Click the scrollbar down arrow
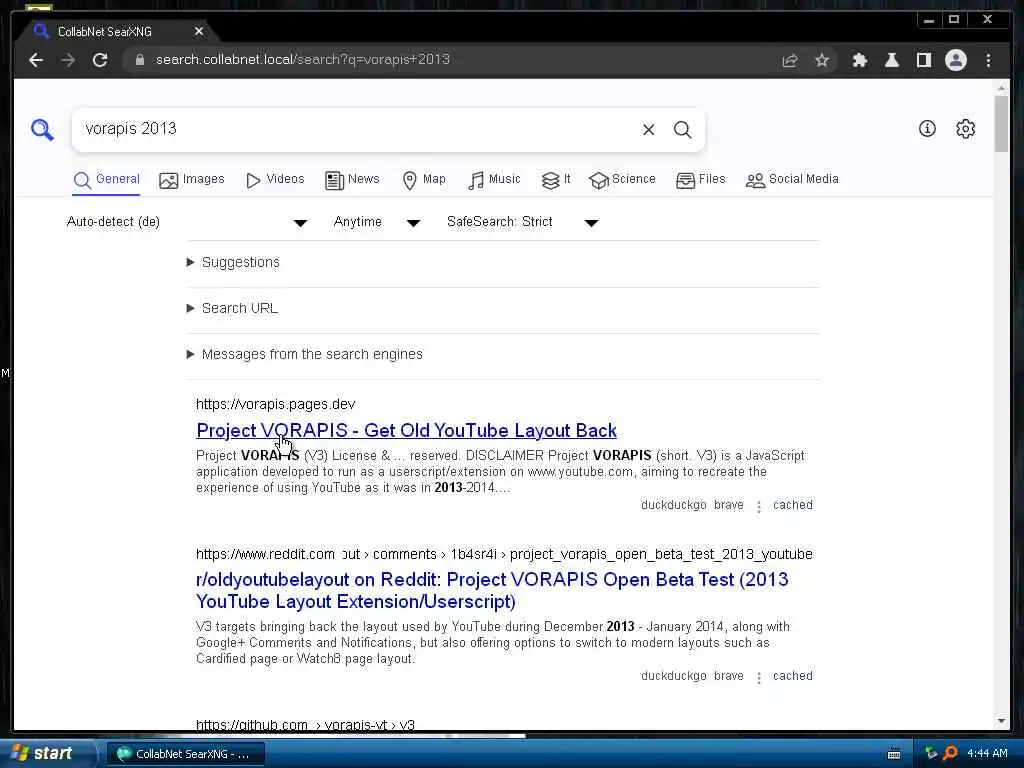Screen dimensions: 1024x768 tap(1001, 721)
